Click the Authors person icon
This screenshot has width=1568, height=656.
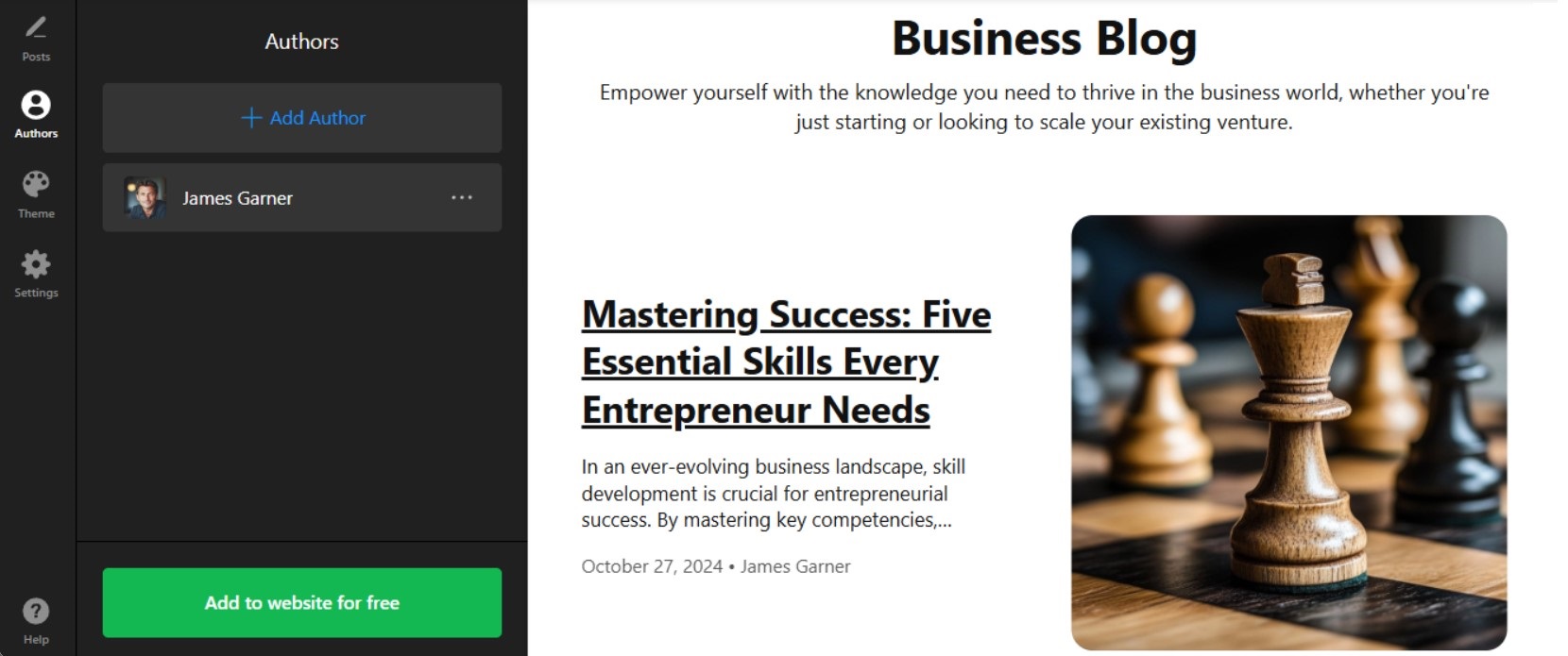(35, 105)
